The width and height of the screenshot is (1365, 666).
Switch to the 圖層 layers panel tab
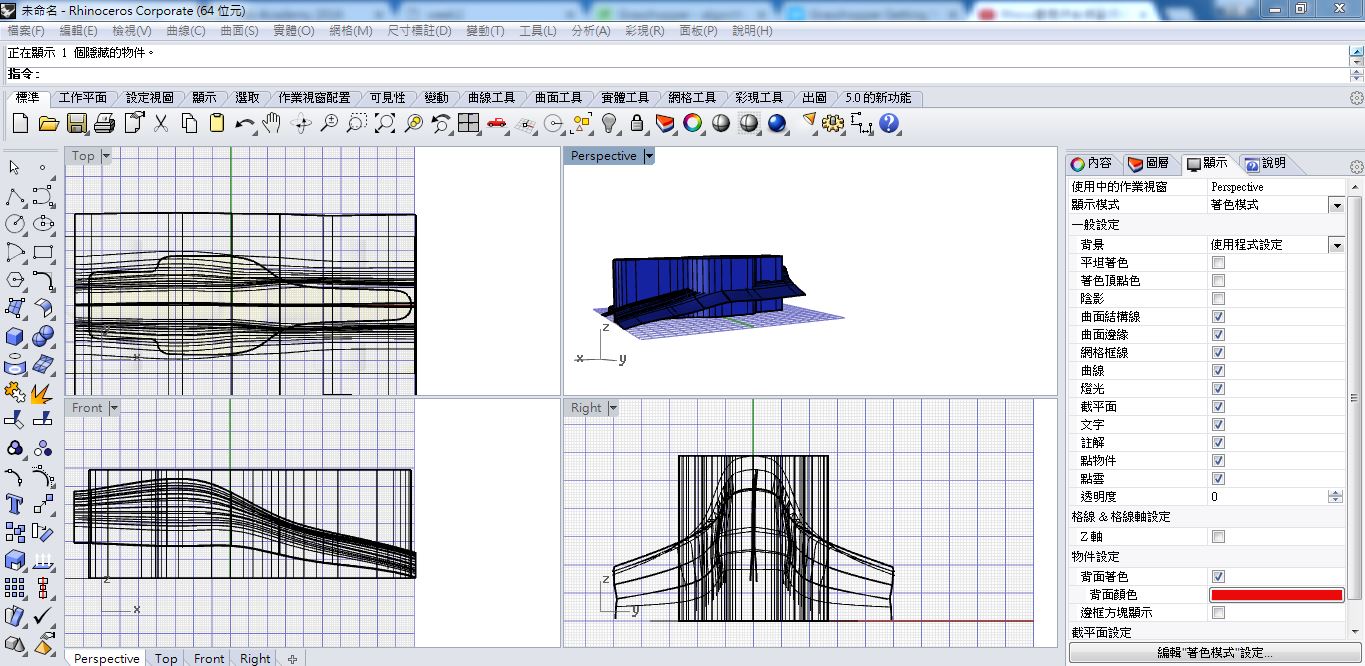click(x=1147, y=163)
